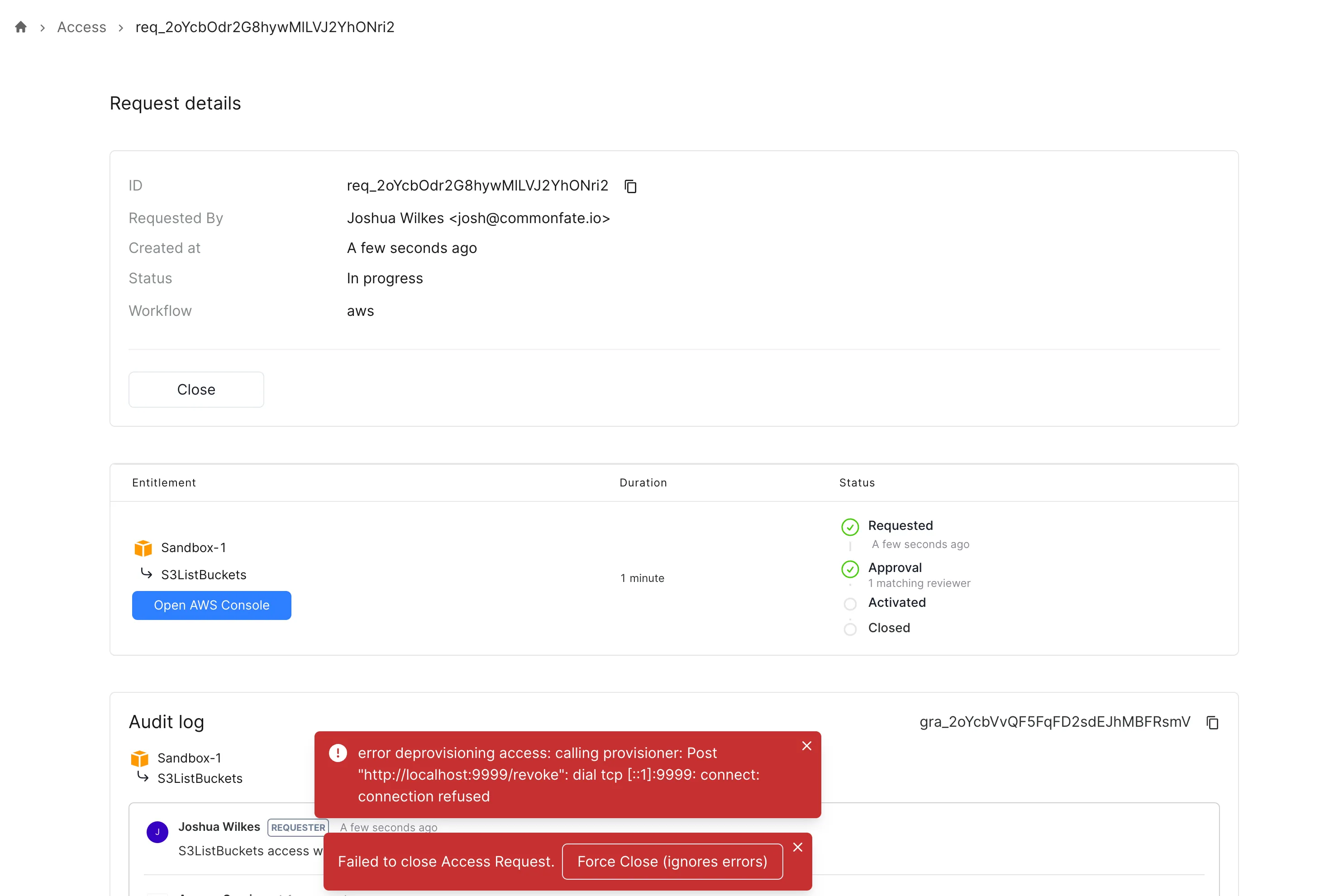Dismiss the deprovisioning error notification
Viewport: 1334px width, 896px height.
(x=806, y=746)
